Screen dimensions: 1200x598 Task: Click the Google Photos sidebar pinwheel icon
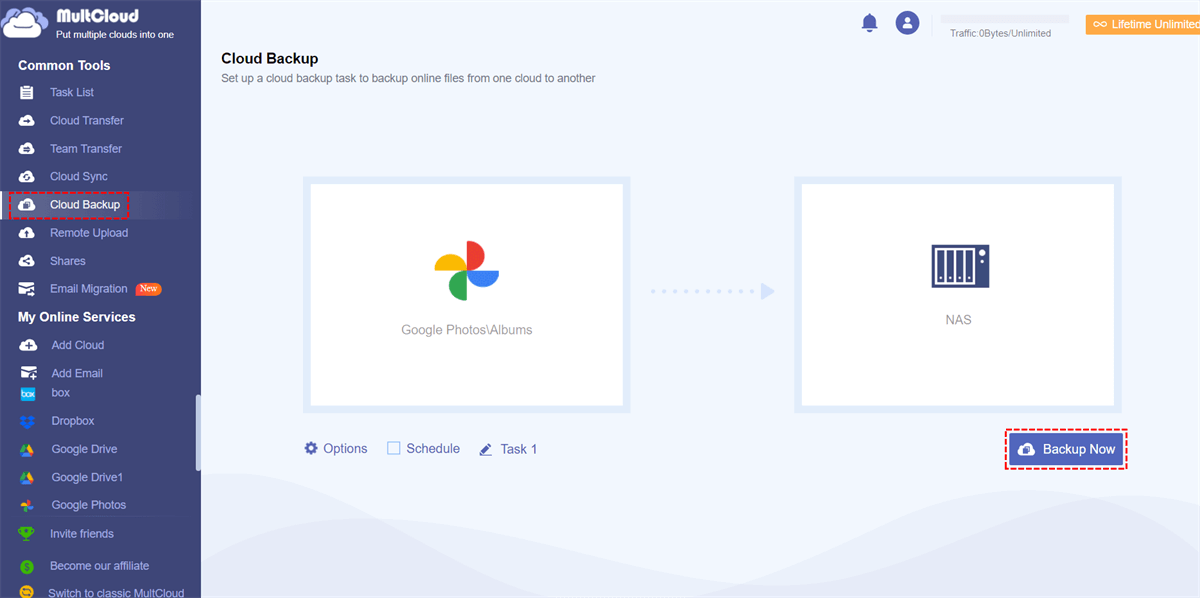(x=28, y=505)
